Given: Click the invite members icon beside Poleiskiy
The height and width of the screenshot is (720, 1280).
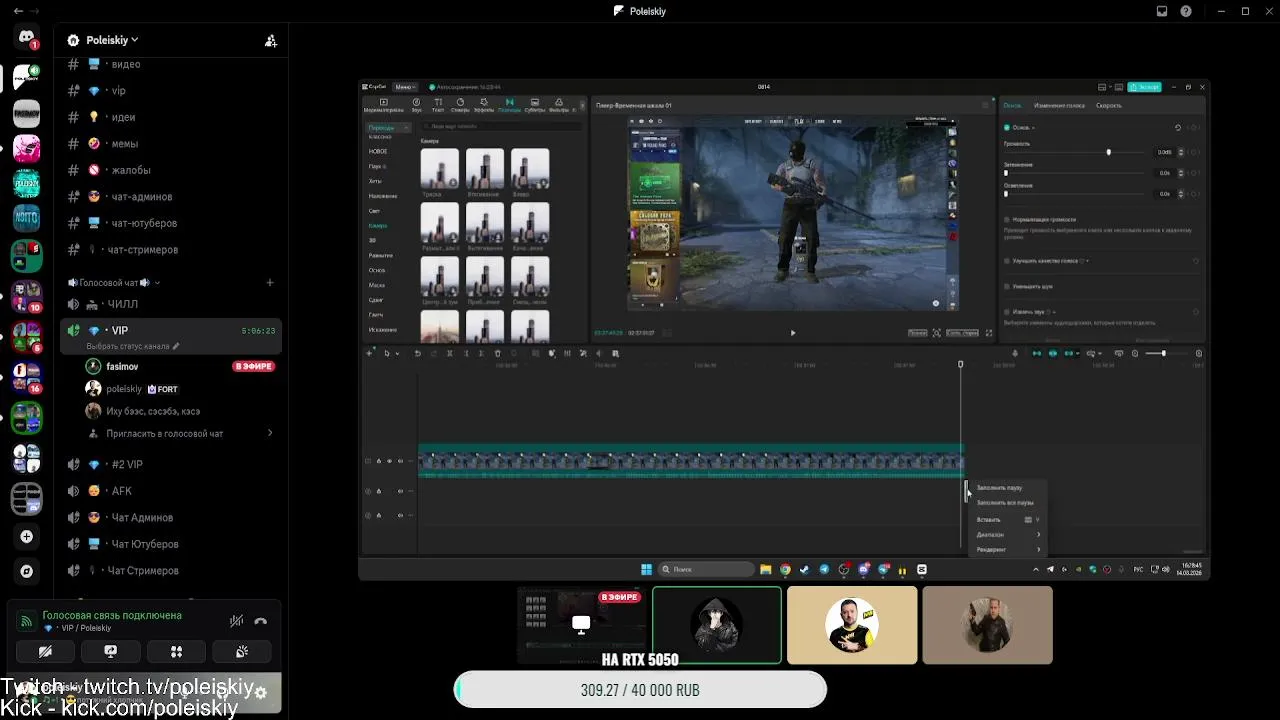Looking at the screenshot, I should 270,41.
